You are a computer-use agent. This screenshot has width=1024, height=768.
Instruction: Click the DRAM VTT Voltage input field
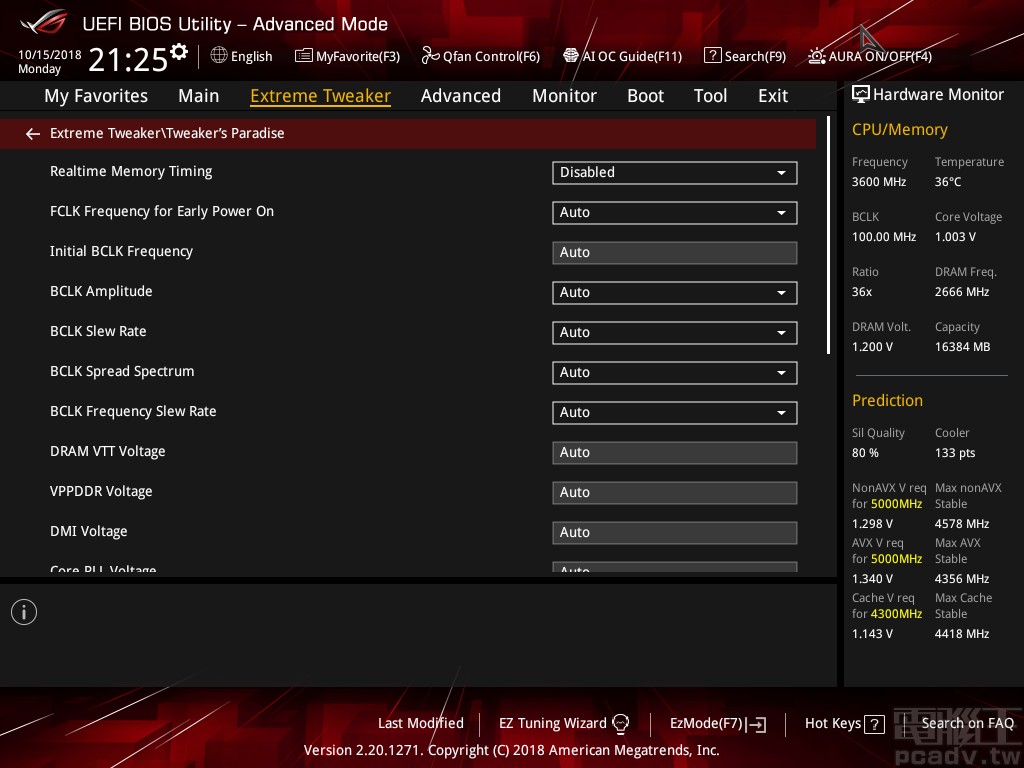674,453
